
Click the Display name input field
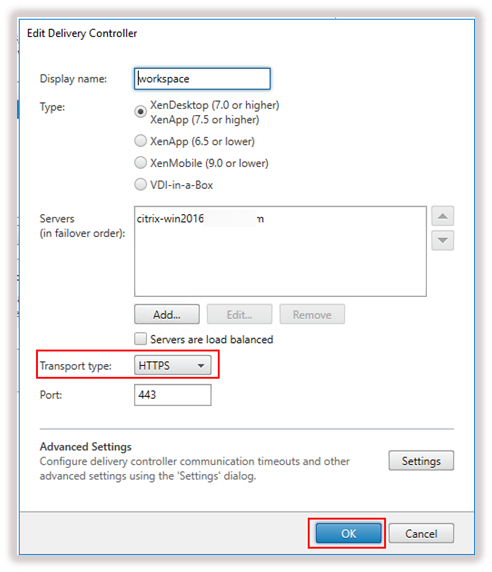[x=202, y=79]
